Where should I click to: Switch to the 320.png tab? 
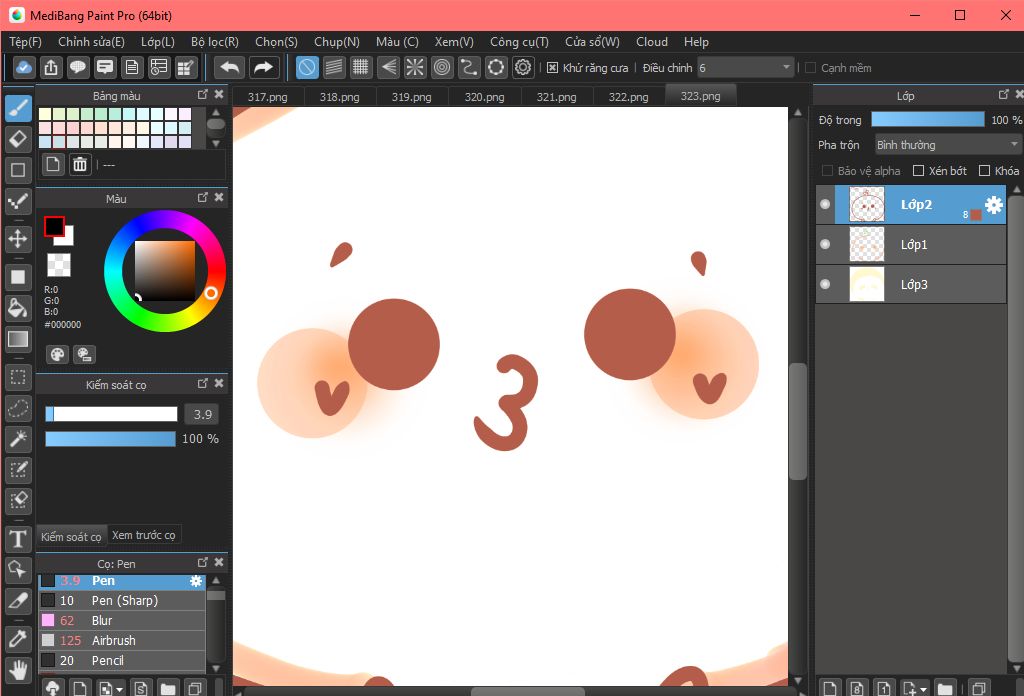[485, 97]
